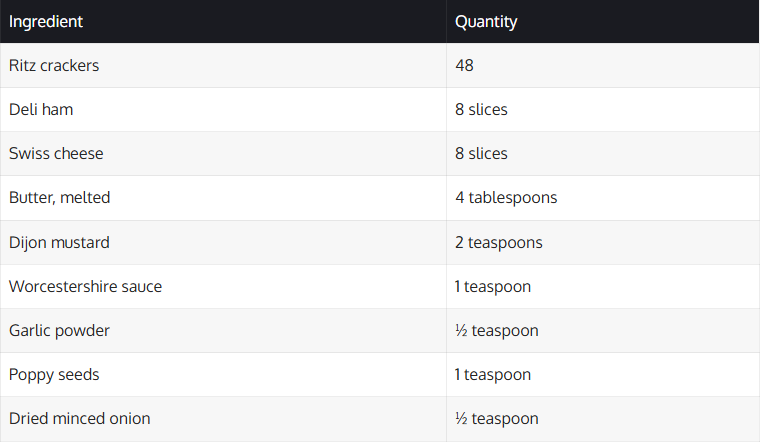Select Dried minced onion's ½ teaspoon quantity
Image resolution: width=762 pixels, height=443 pixels.
point(497,418)
